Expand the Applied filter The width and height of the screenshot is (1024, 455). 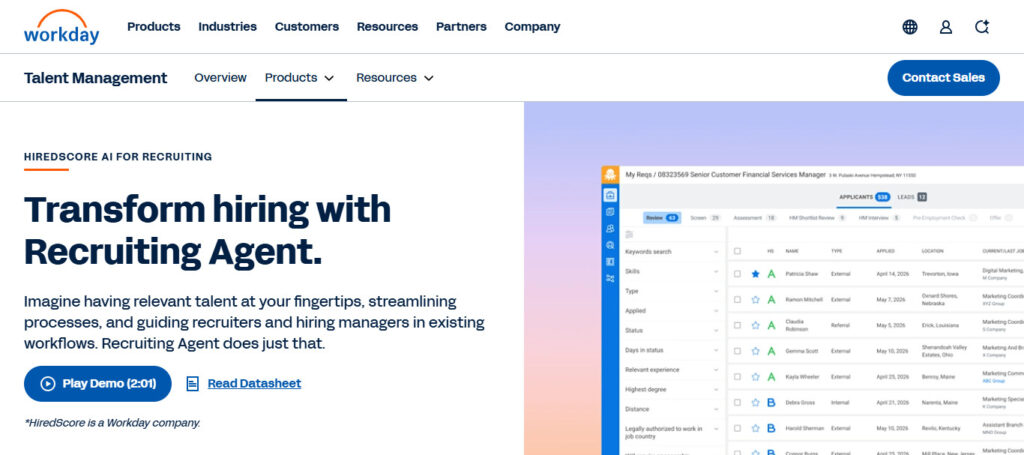click(x=672, y=311)
